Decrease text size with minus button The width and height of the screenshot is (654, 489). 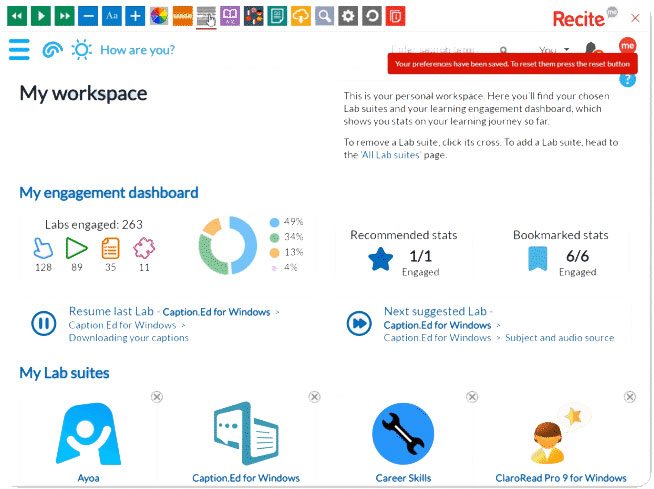(88, 16)
